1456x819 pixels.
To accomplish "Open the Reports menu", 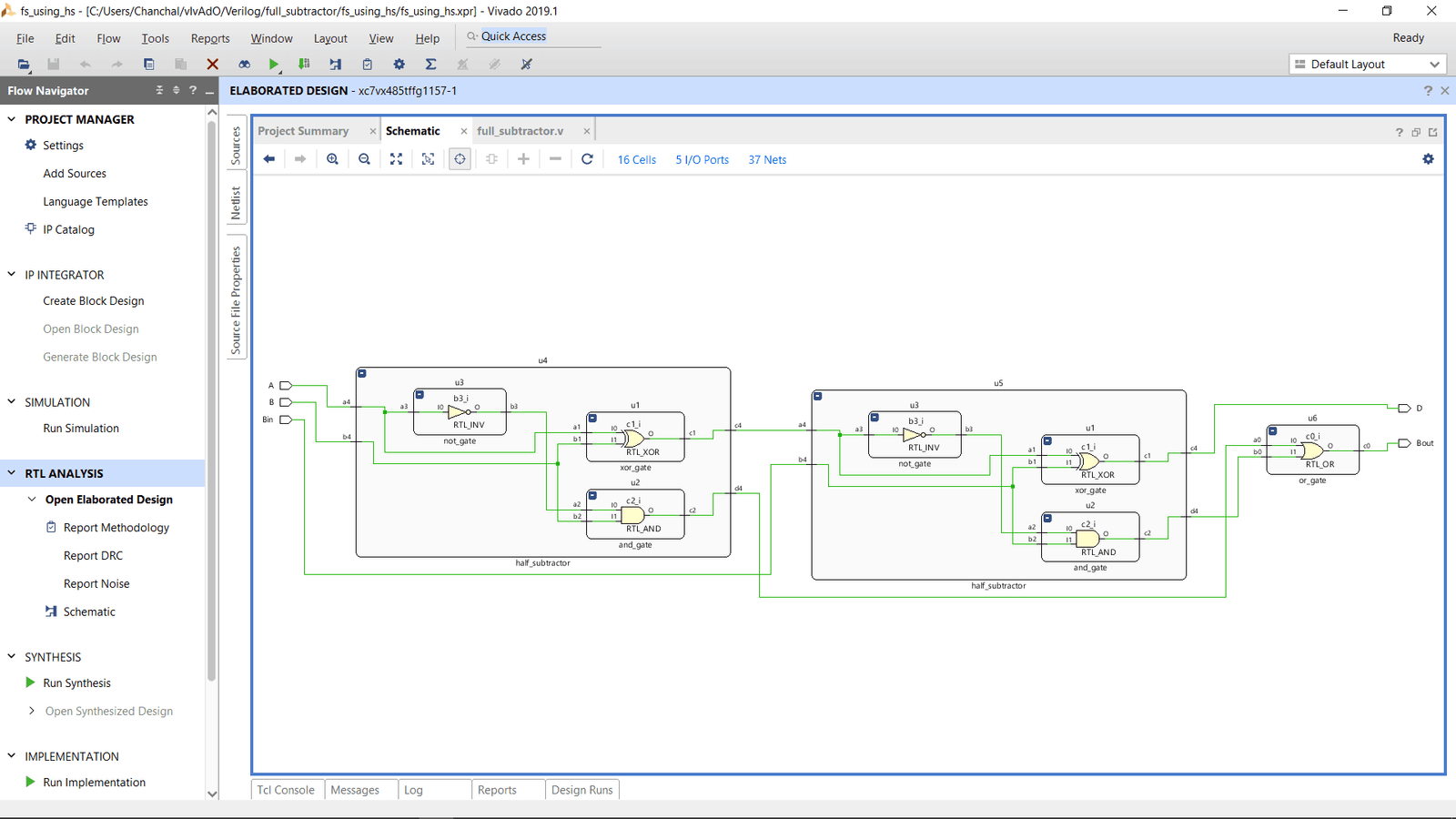I will coord(210,38).
